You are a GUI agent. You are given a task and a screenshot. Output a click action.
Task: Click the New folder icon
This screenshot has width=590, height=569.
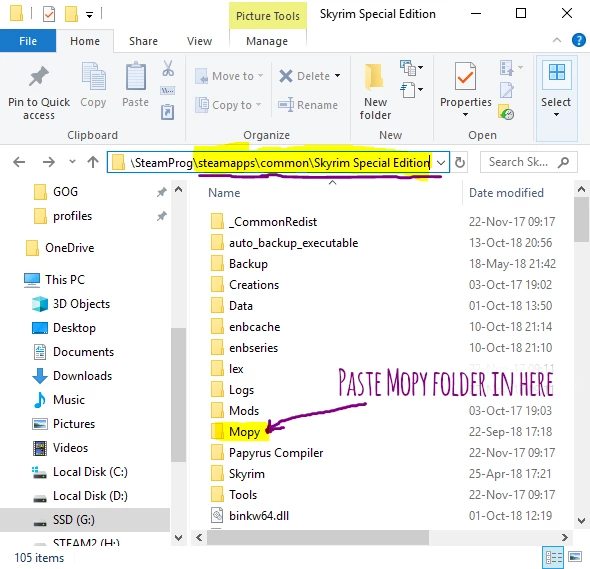[374, 77]
